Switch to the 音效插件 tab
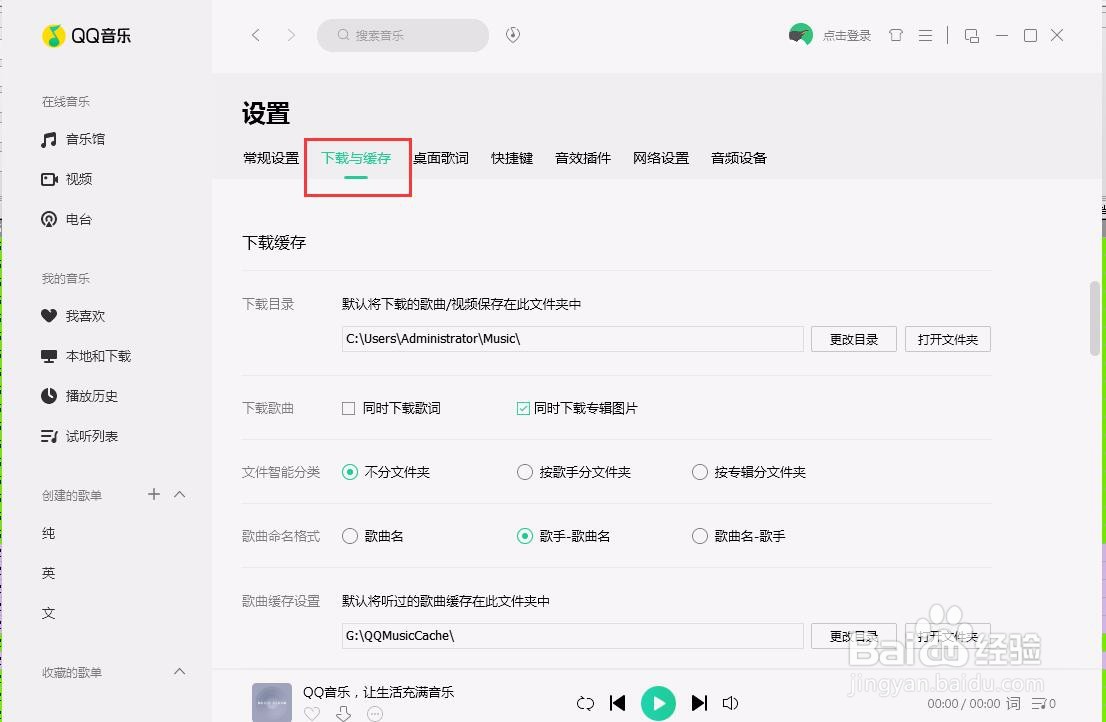 click(582, 157)
